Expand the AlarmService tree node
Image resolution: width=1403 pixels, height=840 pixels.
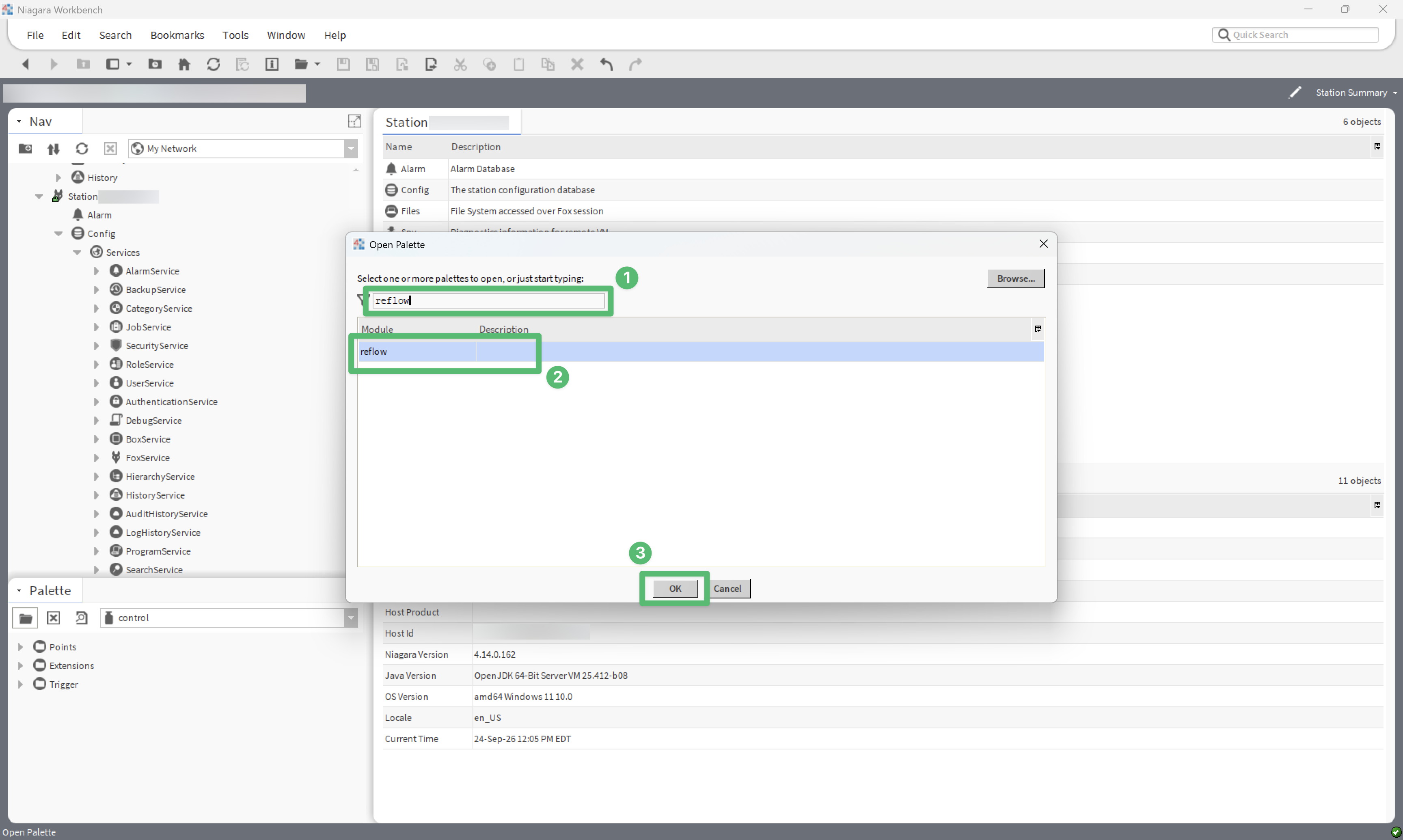tap(97, 271)
